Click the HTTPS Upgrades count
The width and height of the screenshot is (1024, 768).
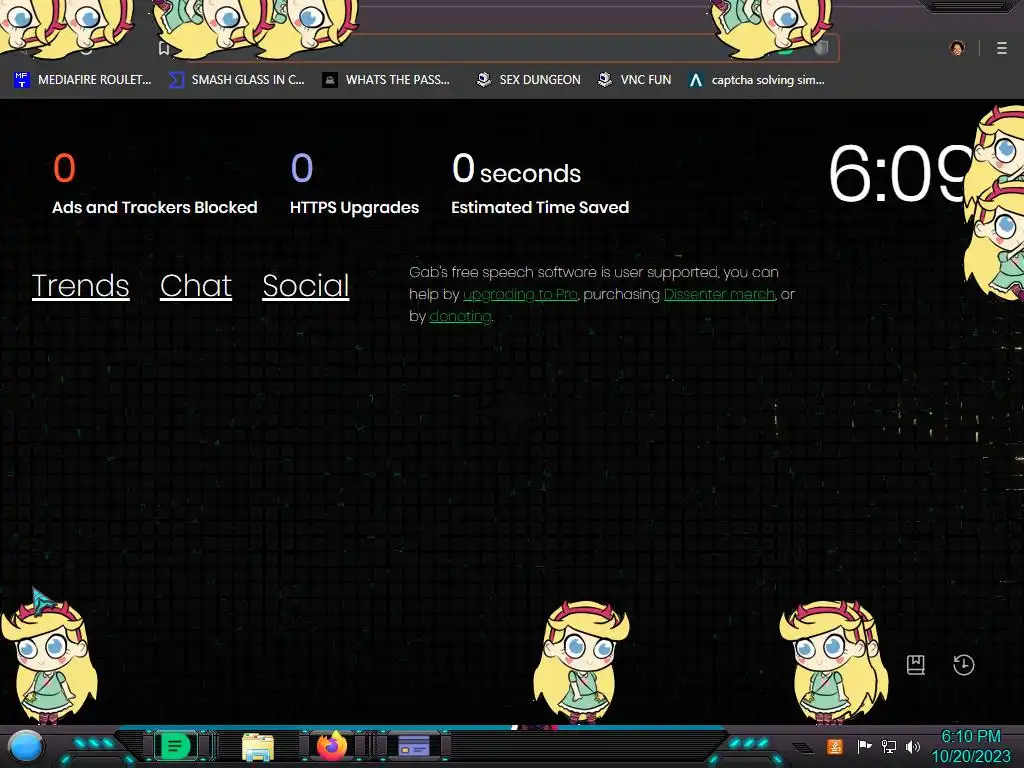coord(302,168)
